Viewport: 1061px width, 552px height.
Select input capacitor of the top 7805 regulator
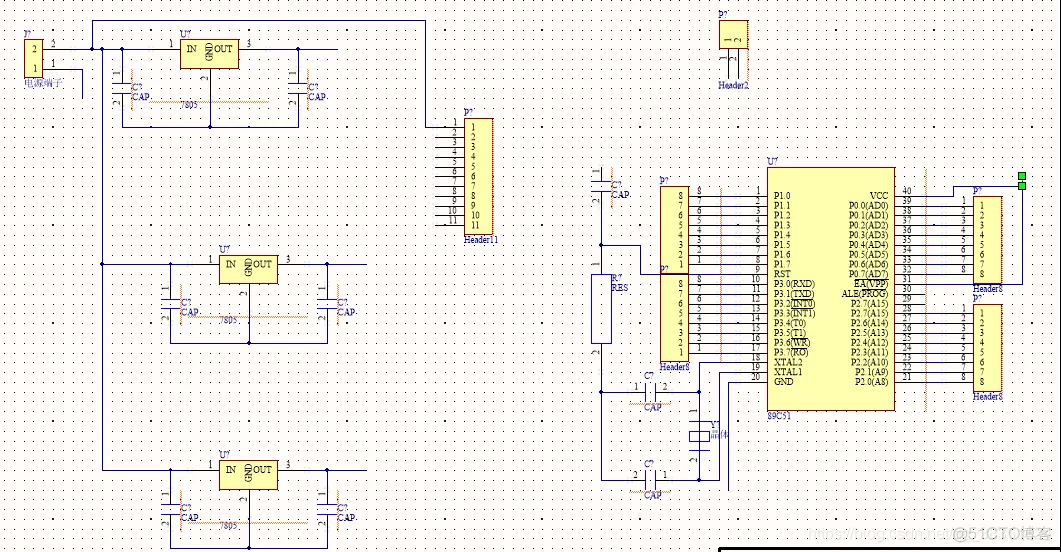click(x=122, y=88)
